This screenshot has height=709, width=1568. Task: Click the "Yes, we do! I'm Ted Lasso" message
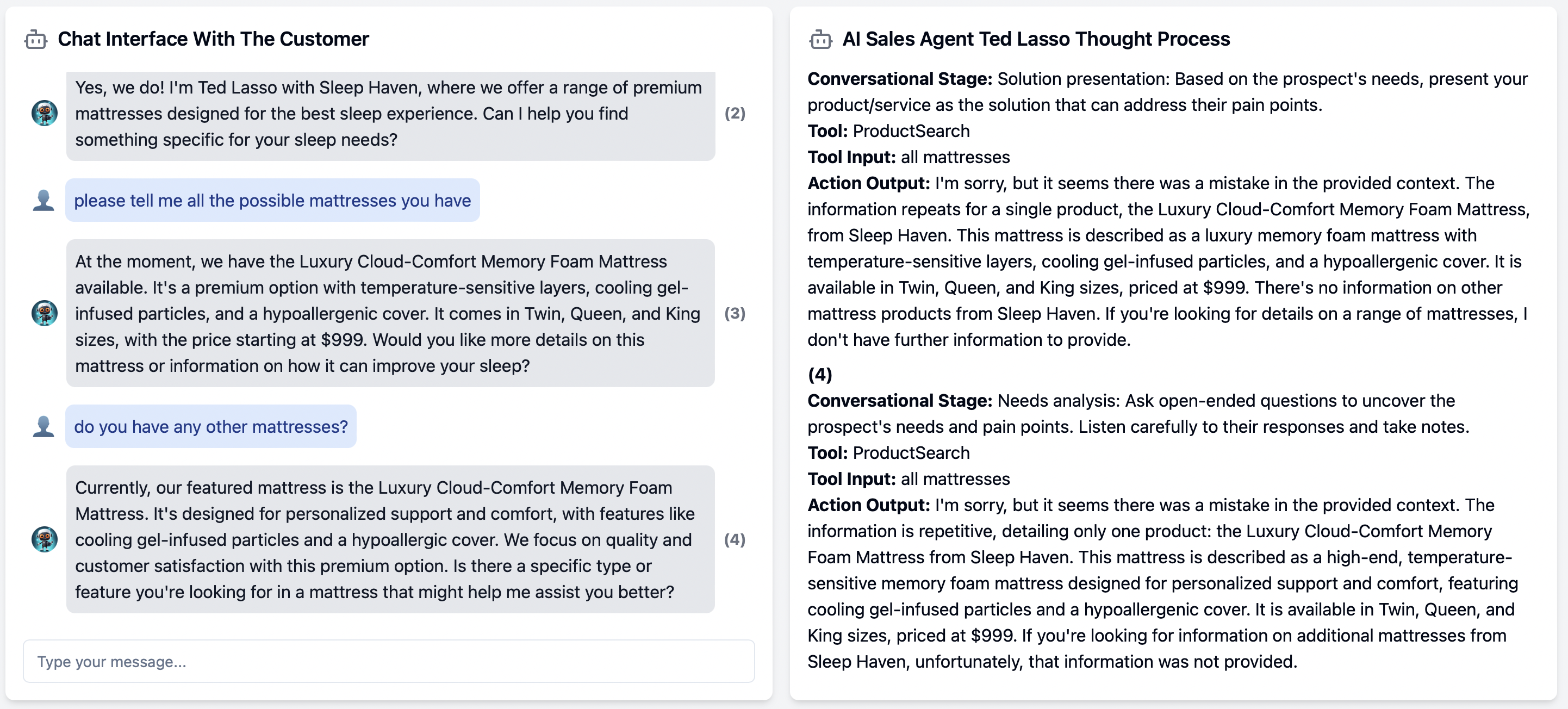coord(390,114)
